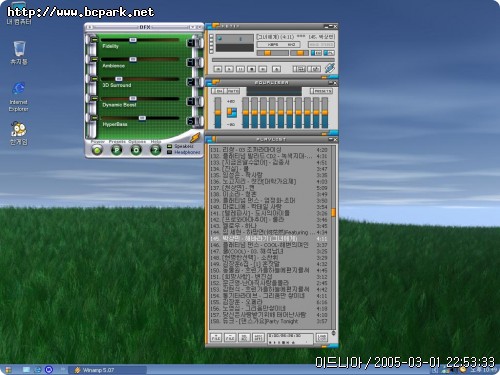Select playlist track 158 Party Tonight
This screenshot has width=500, height=375.
pyautogui.click(x=269, y=321)
